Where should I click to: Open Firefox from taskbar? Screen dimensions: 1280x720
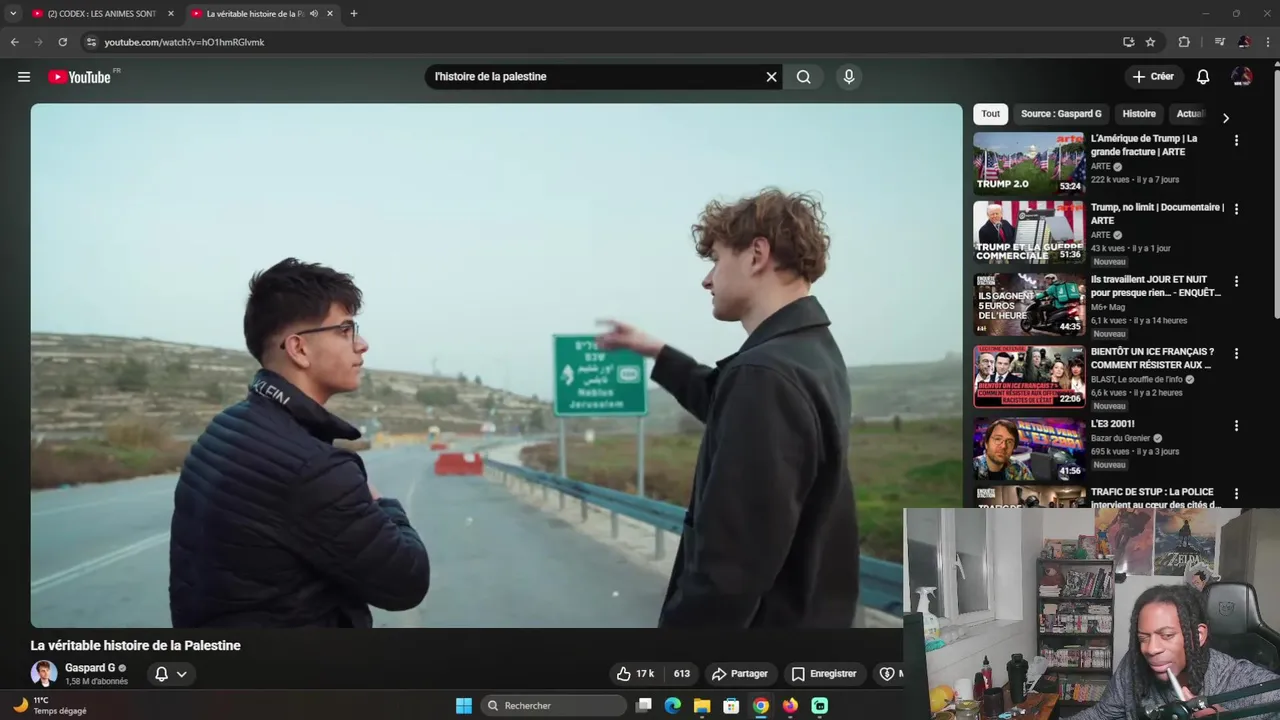pyautogui.click(x=790, y=706)
